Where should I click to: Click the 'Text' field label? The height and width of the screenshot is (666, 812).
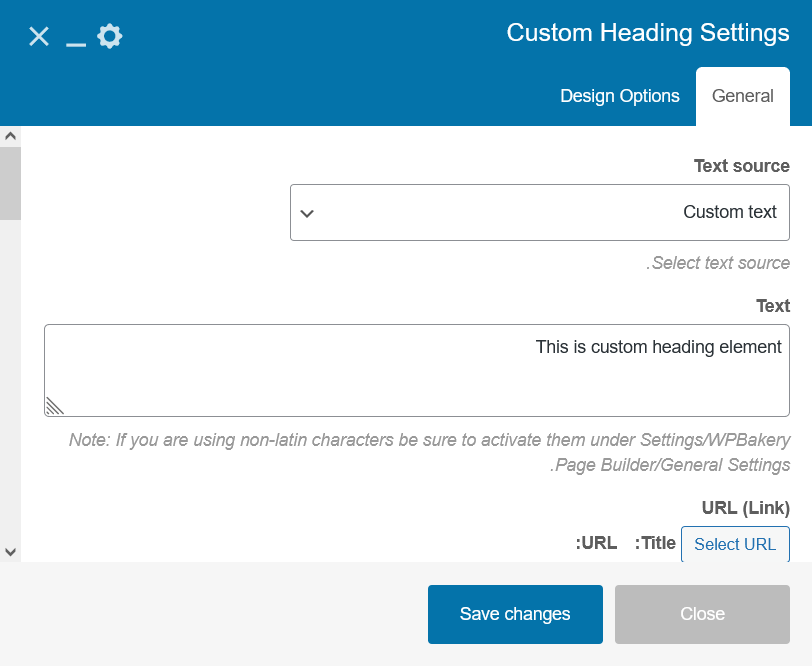coord(773,306)
